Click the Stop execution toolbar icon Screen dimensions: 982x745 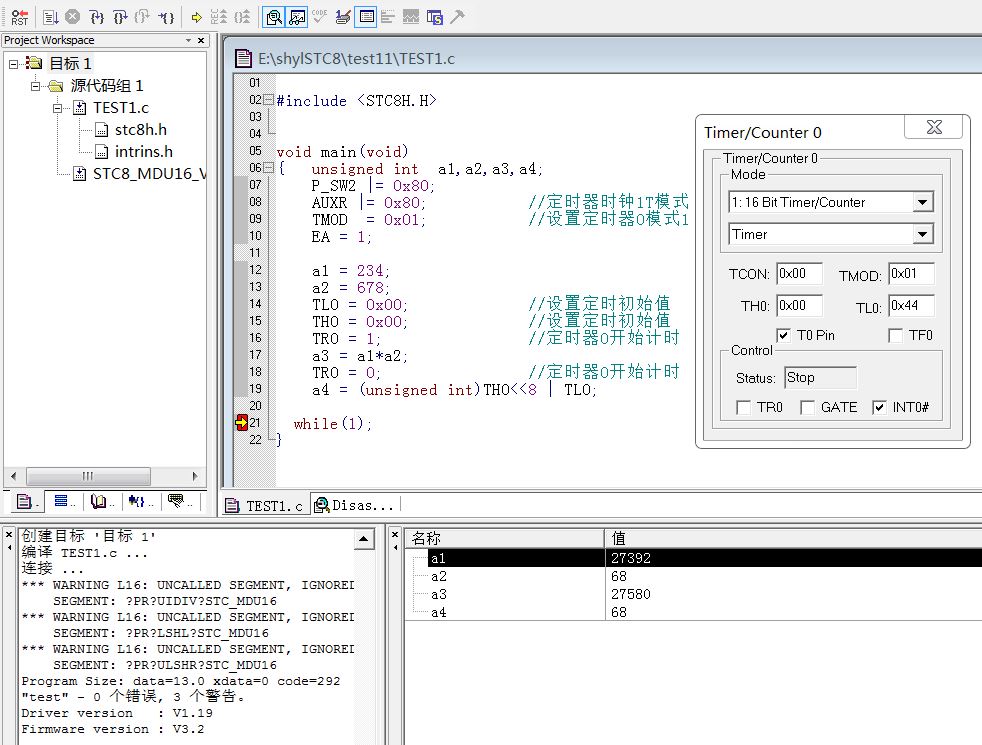pos(73,17)
